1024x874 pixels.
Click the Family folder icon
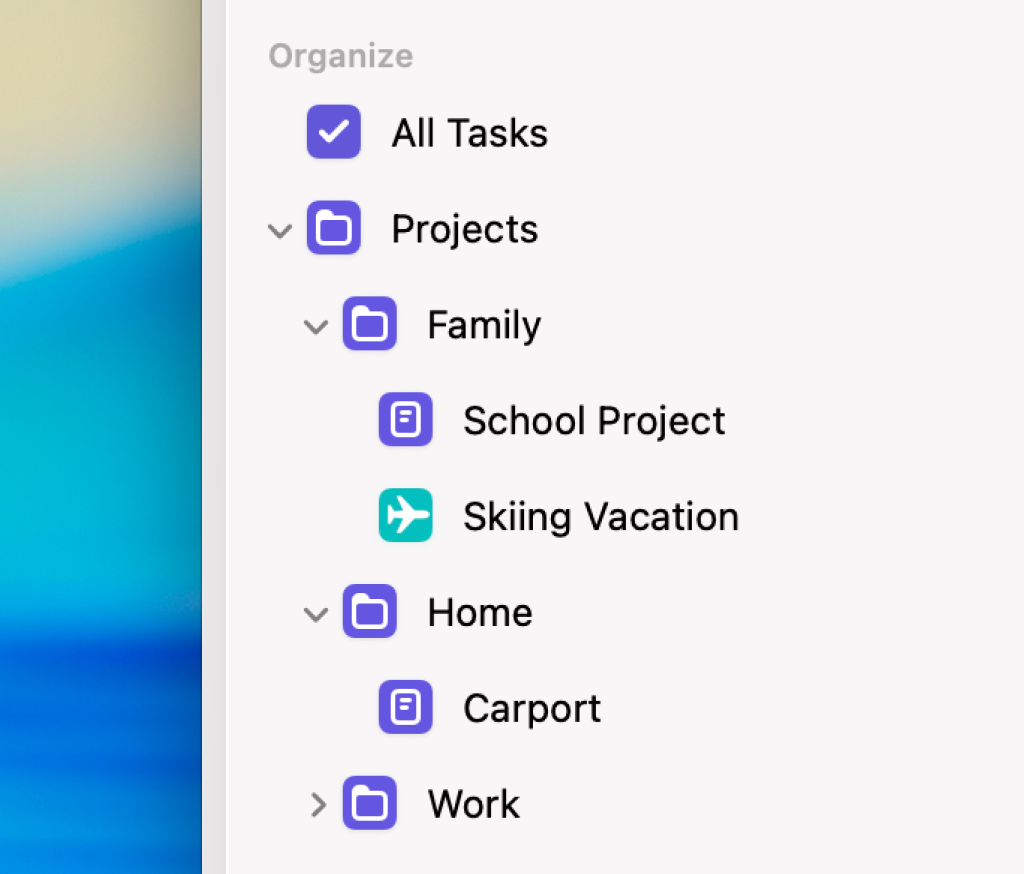coord(369,324)
